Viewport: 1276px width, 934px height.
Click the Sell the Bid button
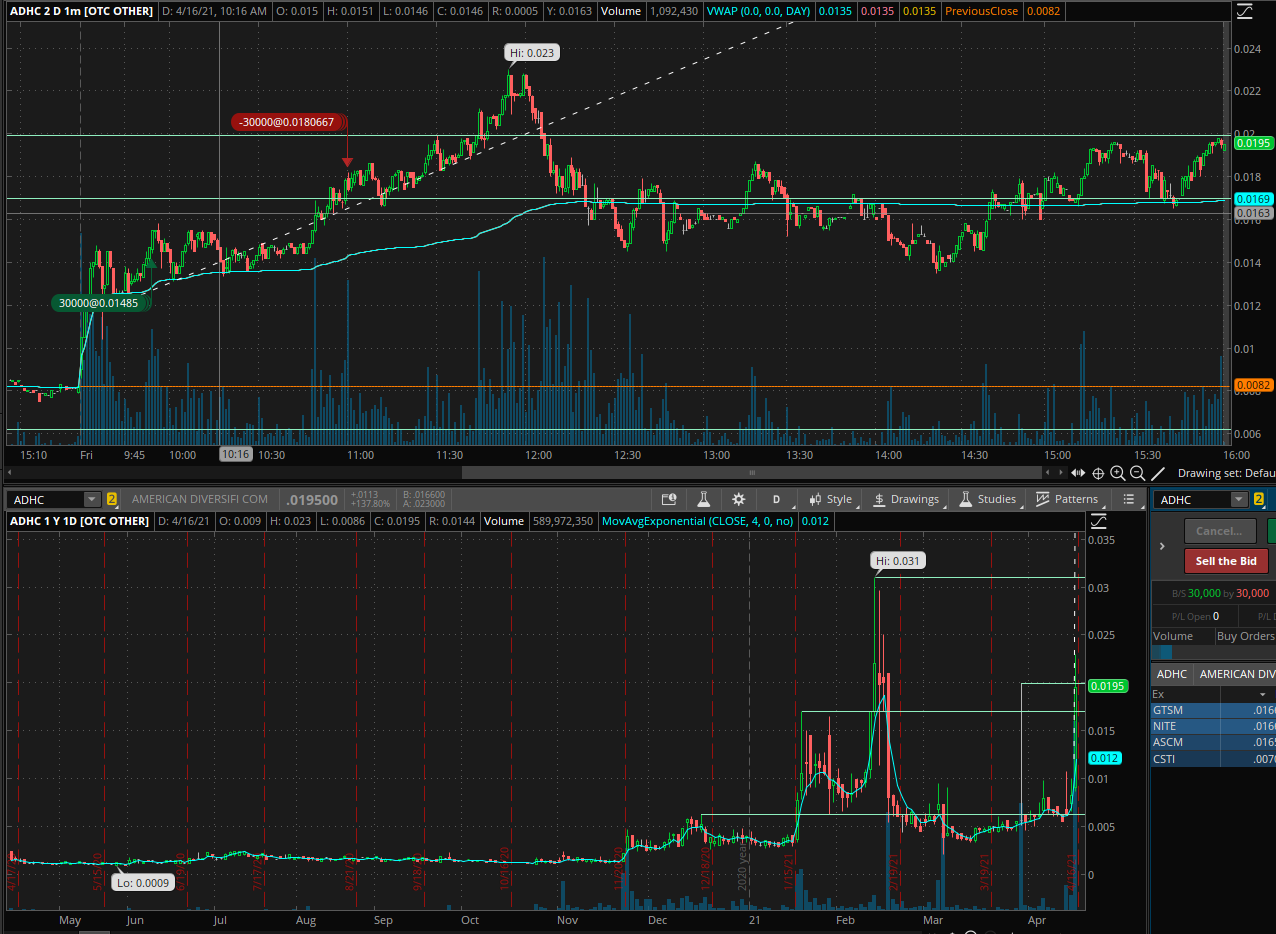pos(1226,561)
